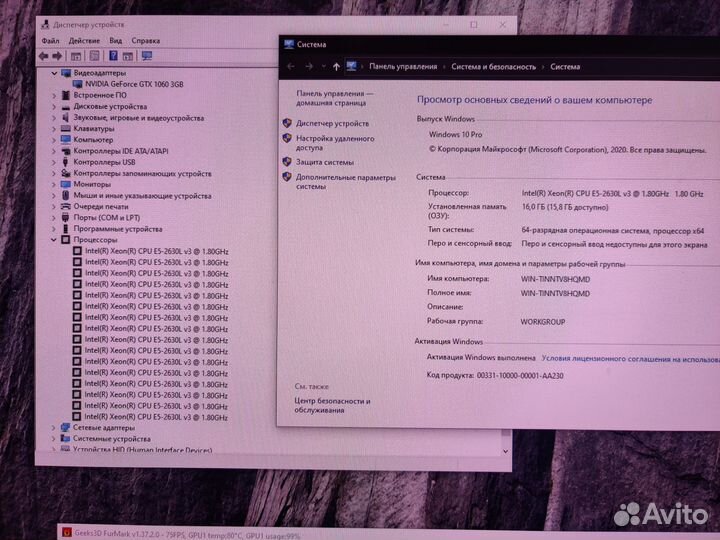Click the computer icon in address bar
The image size is (720, 540).
click(x=352, y=66)
